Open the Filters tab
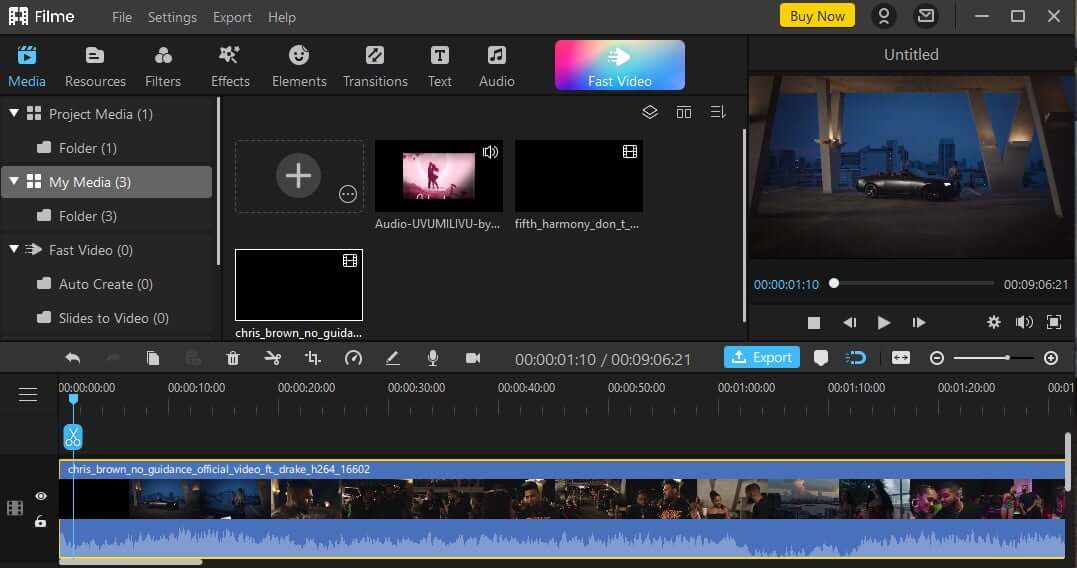The height and width of the screenshot is (568, 1077). (163, 66)
